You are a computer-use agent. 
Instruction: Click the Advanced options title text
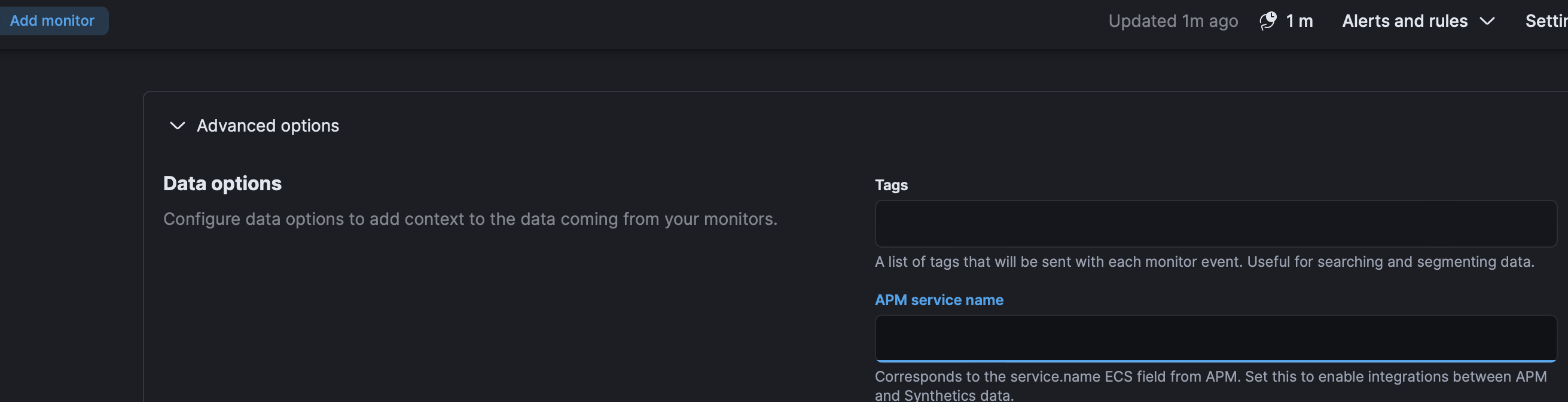tap(267, 126)
